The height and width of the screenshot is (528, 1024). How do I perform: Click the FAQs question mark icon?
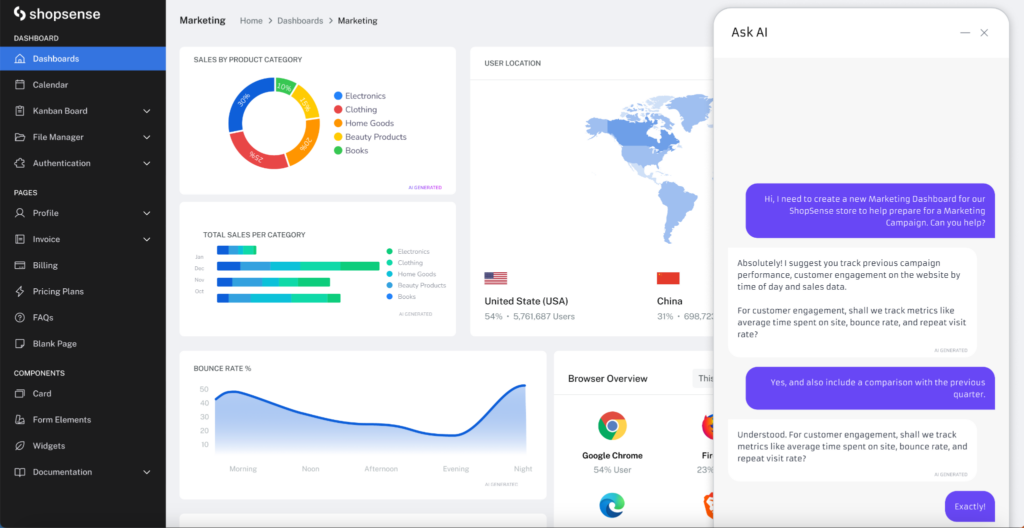(20, 317)
